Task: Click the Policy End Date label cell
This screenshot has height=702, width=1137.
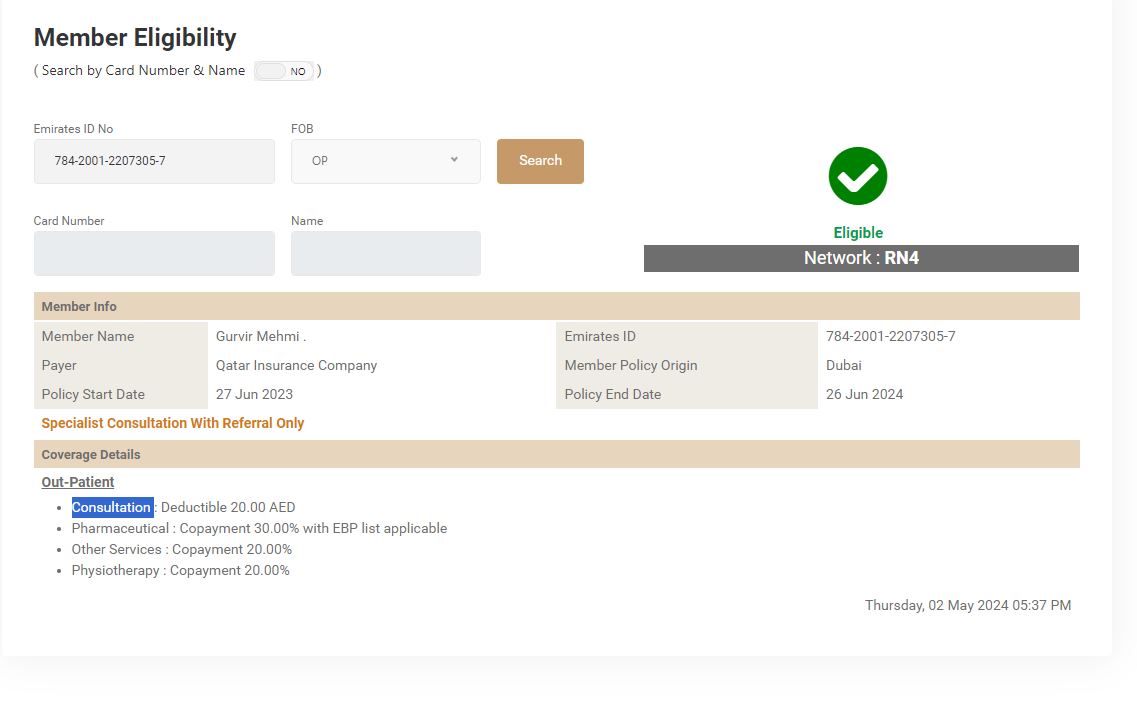Action: coord(687,395)
